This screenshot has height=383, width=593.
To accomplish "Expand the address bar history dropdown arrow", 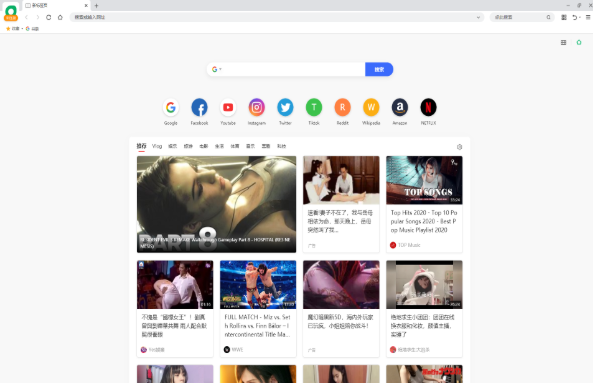I will pos(478,17).
